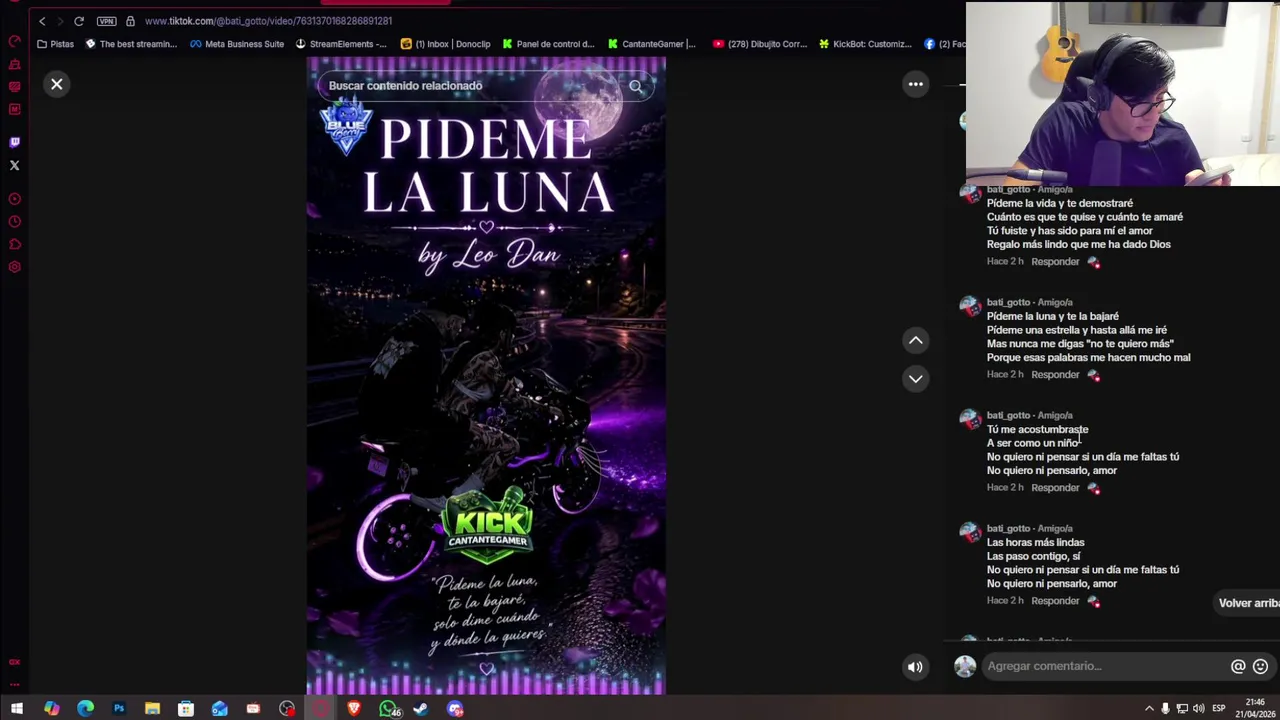Viewport: 1280px width, 720px height.
Task: Open Panel de control bookmark
Action: coord(548,44)
